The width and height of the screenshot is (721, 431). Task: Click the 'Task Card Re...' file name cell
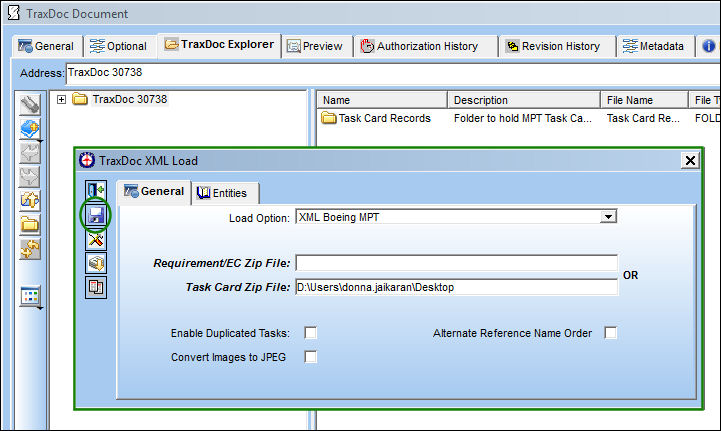click(643, 118)
